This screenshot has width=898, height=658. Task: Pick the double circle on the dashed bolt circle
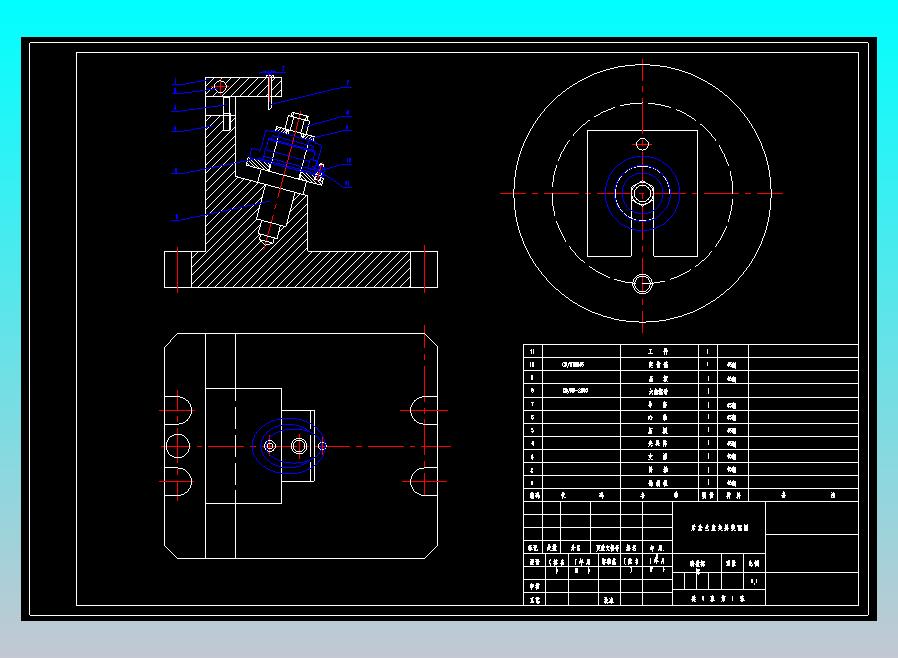642,283
